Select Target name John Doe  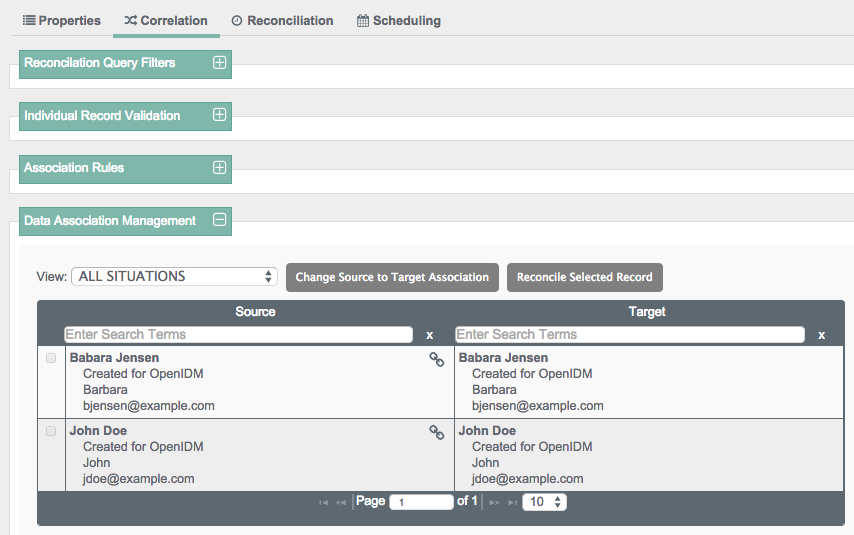click(x=487, y=431)
